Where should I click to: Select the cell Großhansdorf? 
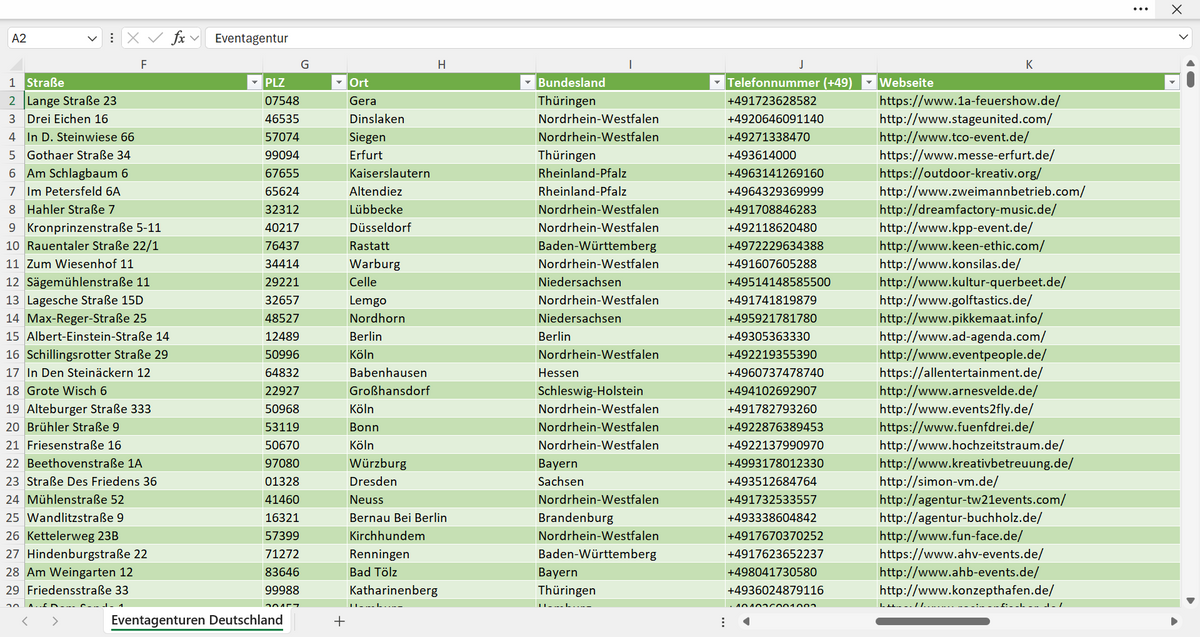[441, 391]
